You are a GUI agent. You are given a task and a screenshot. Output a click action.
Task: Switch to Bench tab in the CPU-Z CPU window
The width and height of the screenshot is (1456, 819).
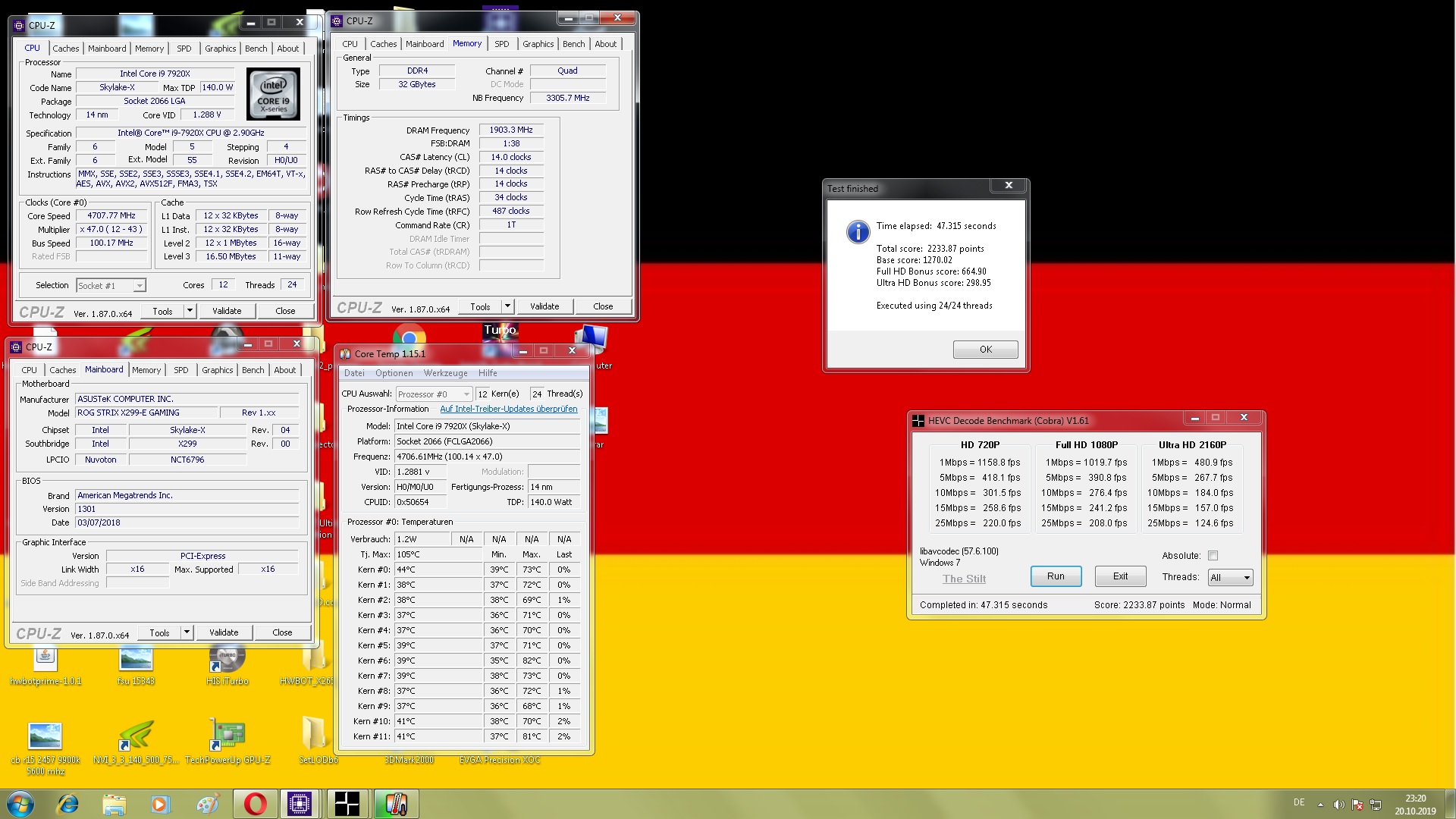coord(256,49)
